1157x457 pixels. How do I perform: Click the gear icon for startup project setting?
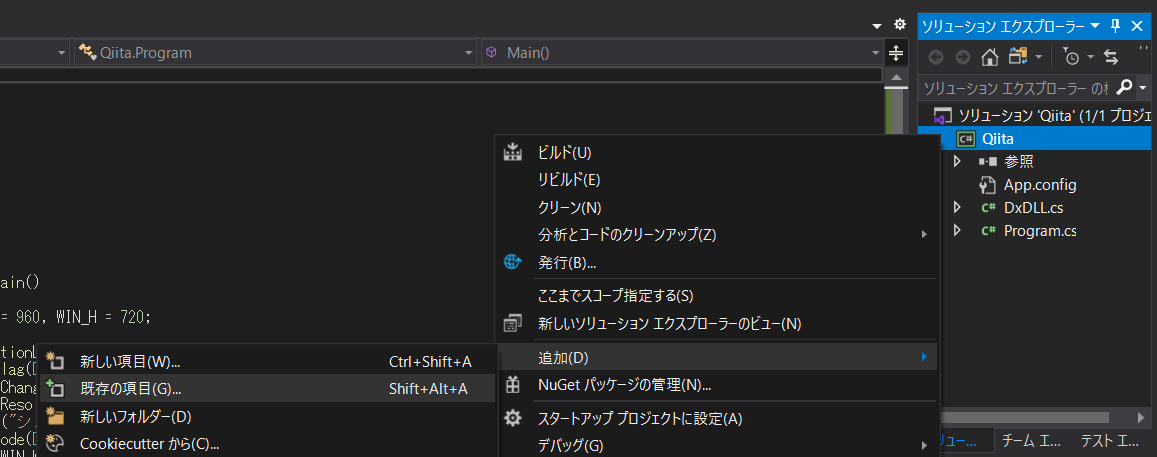(513, 419)
